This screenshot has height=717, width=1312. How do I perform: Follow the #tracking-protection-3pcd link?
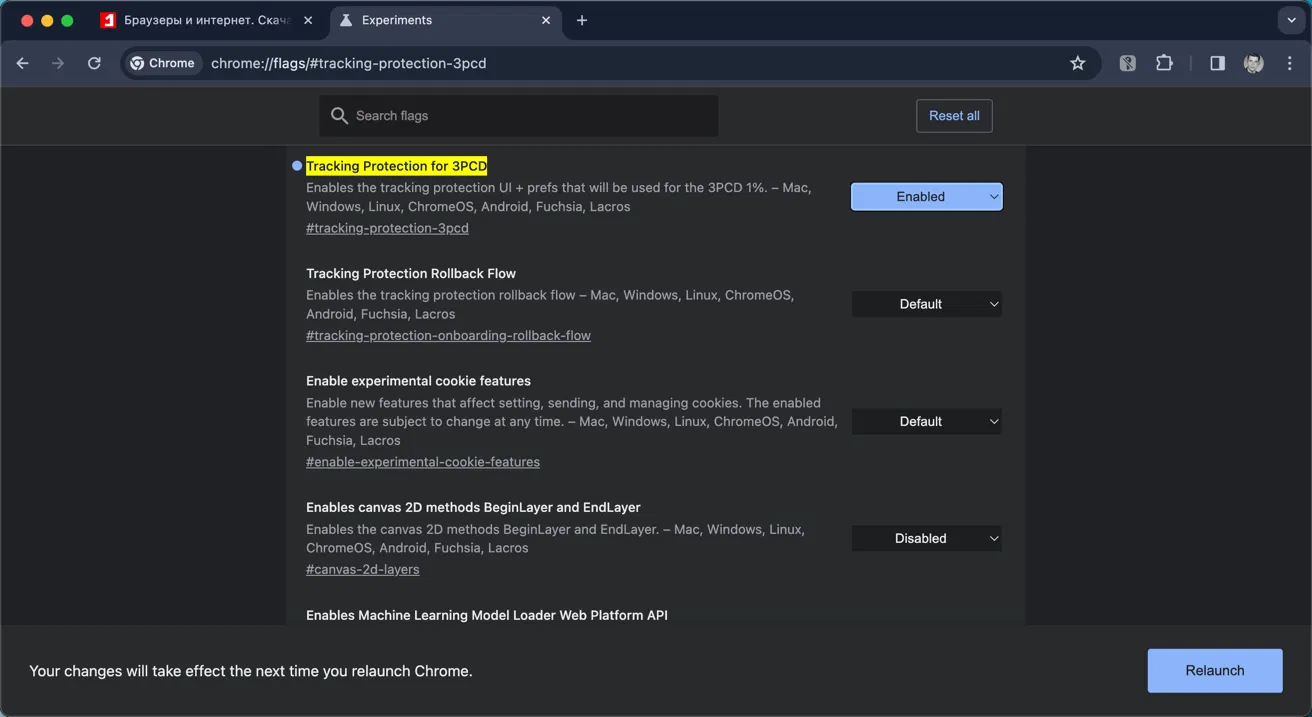tap(387, 228)
